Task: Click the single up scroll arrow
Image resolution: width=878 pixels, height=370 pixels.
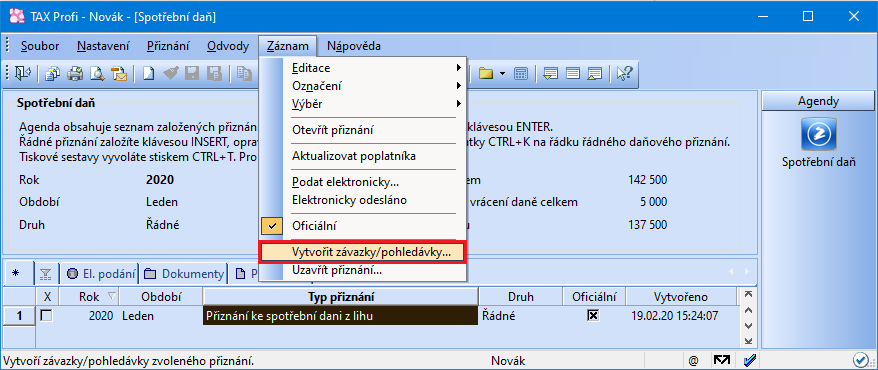Action: pyautogui.click(x=749, y=310)
